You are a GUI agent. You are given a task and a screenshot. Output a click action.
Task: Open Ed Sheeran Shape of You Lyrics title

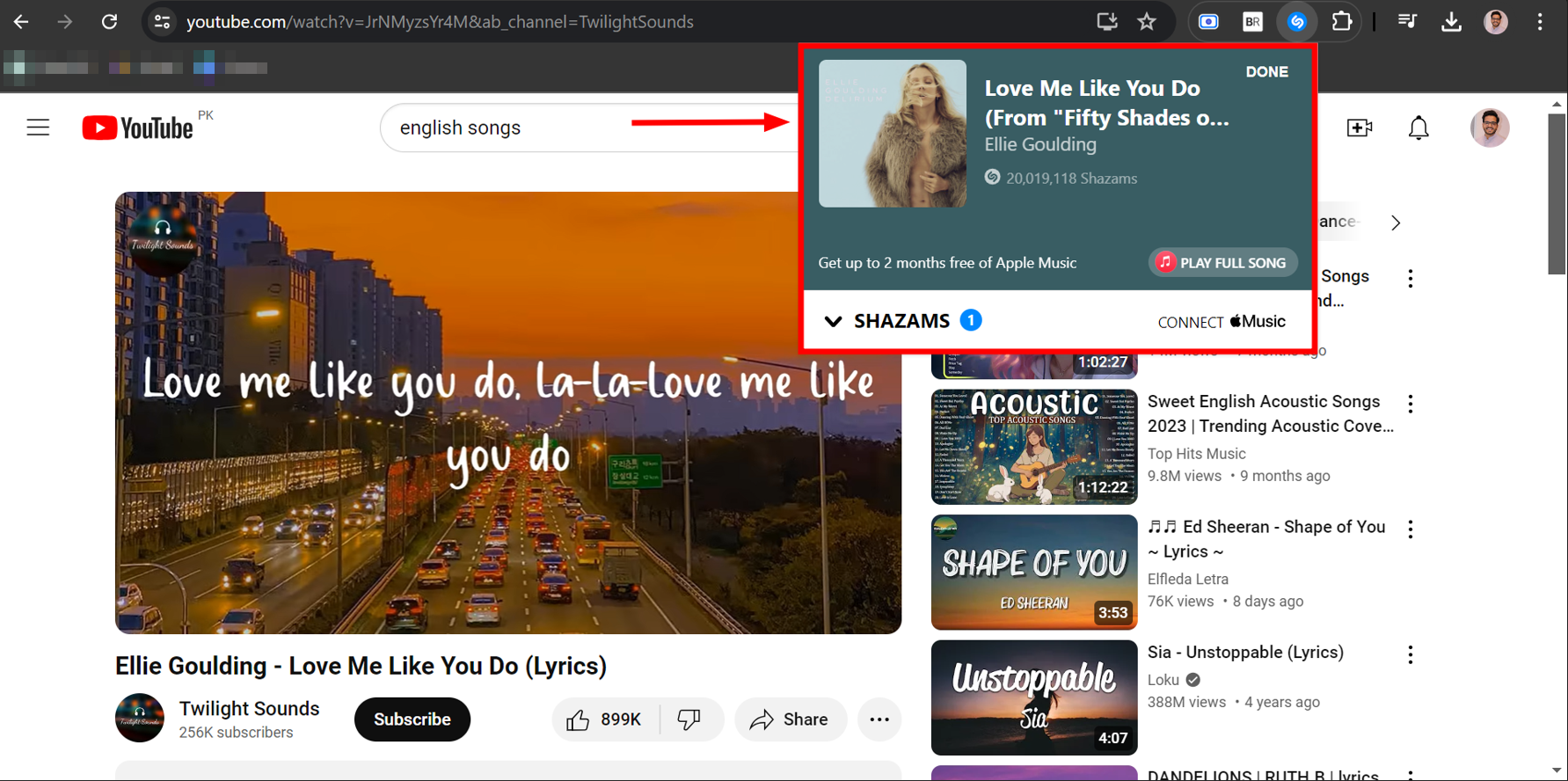(1266, 539)
